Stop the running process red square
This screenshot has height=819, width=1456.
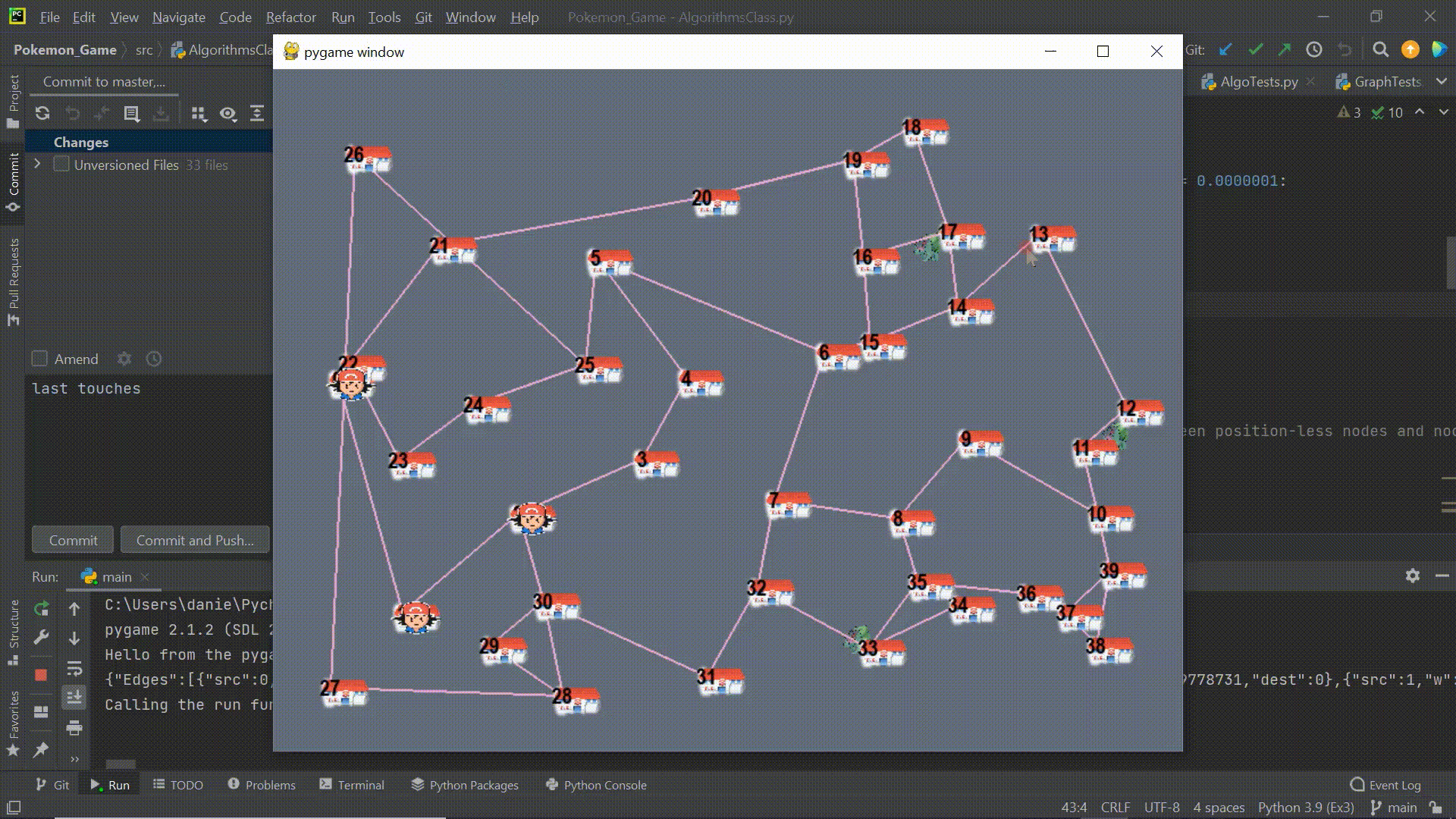41,674
